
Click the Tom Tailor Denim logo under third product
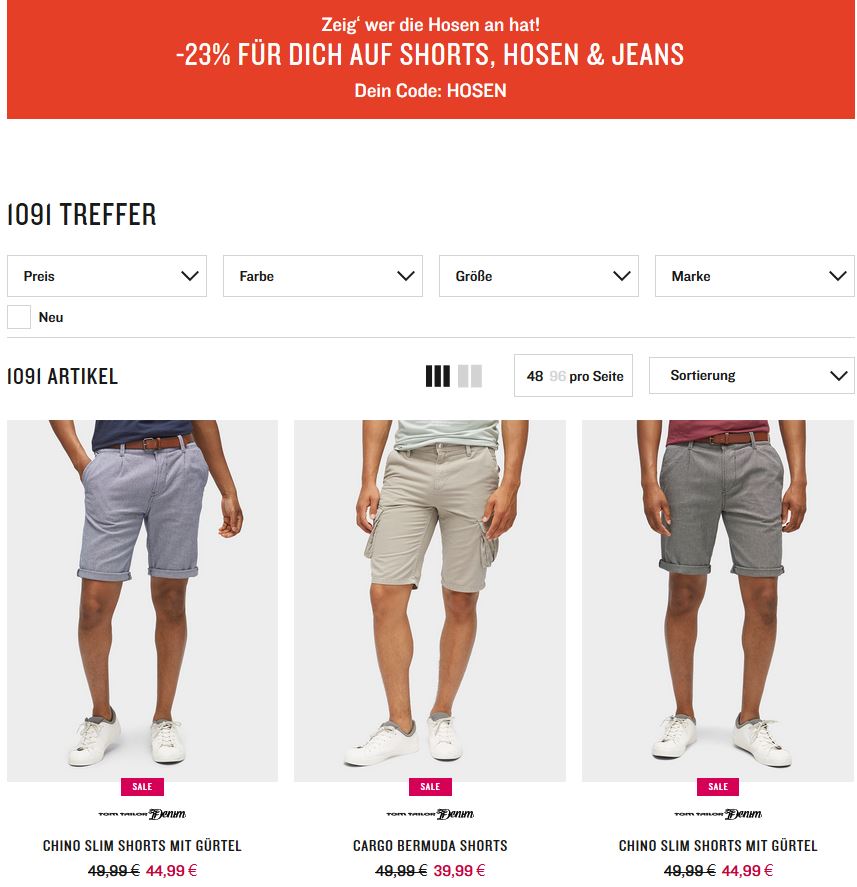tap(718, 814)
